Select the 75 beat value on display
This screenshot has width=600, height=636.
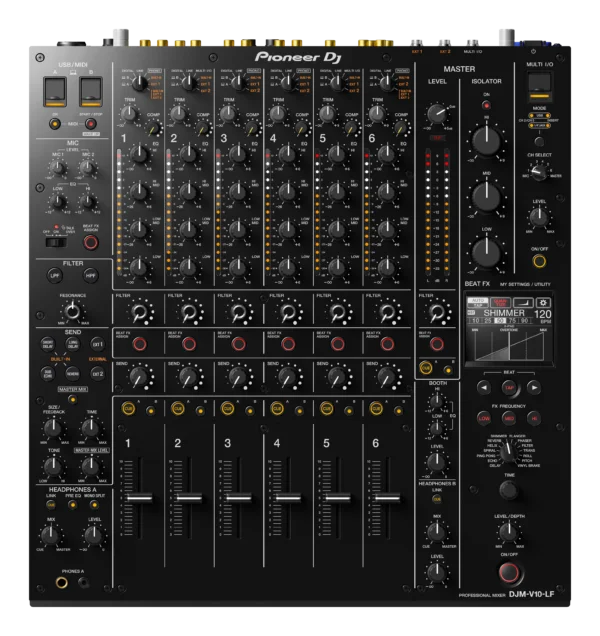[512, 320]
